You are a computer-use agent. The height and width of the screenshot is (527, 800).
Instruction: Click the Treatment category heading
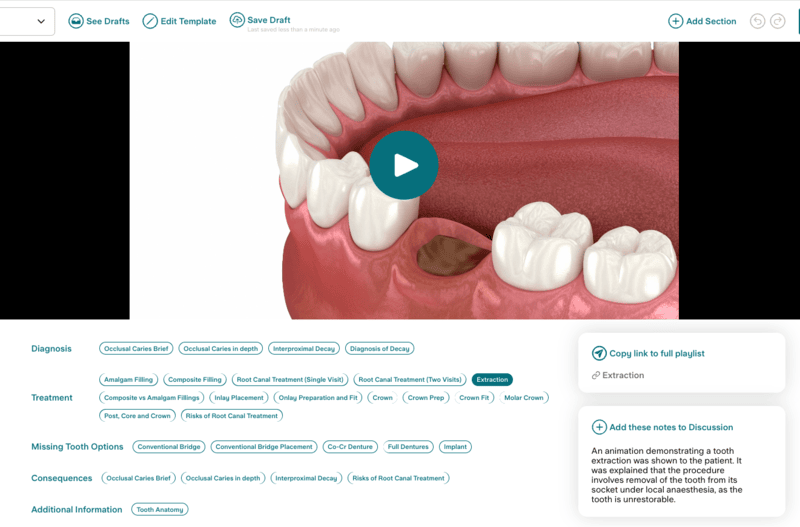pyautogui.click(x=52, y=397)
